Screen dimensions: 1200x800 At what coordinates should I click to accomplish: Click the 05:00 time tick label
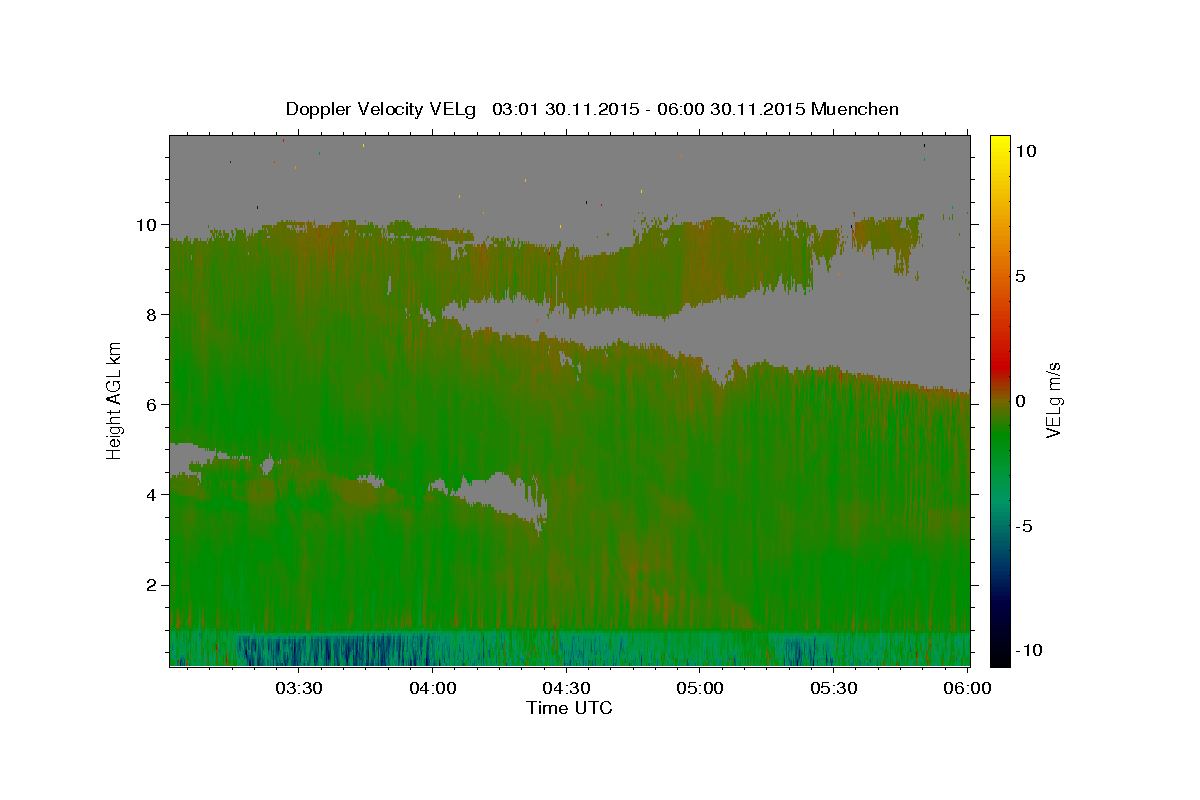(700, 689)
